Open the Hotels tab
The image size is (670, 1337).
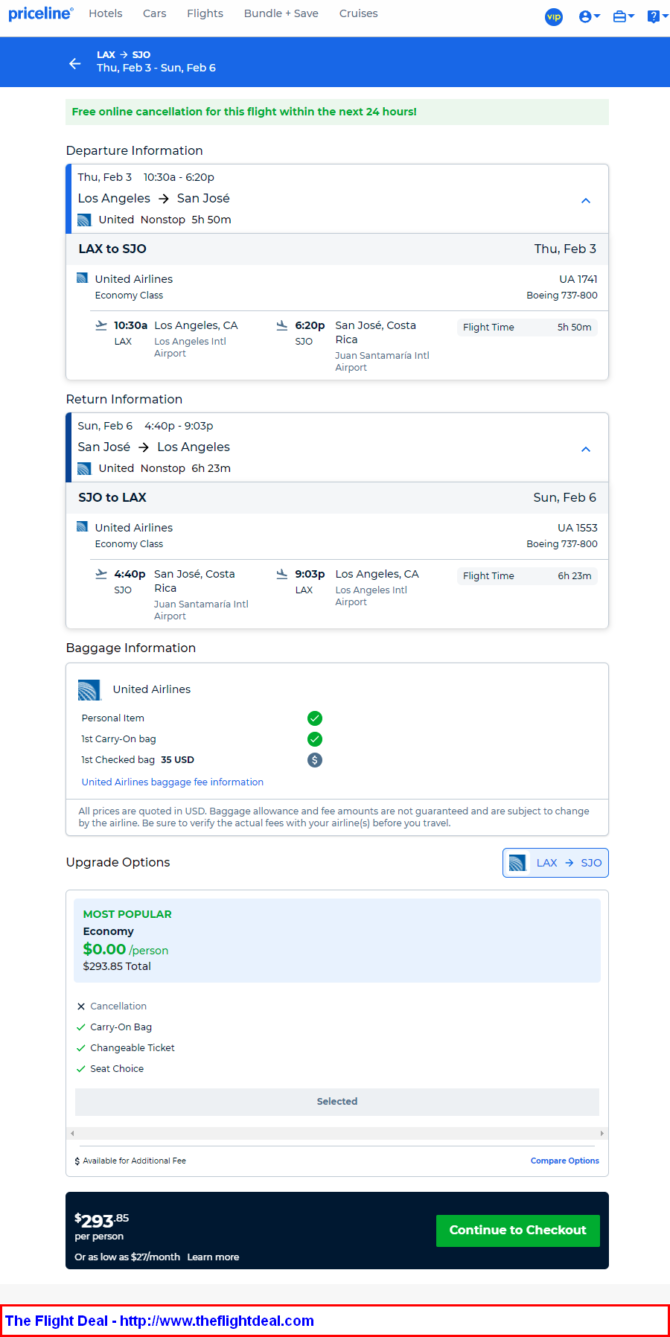pos(105,14)
